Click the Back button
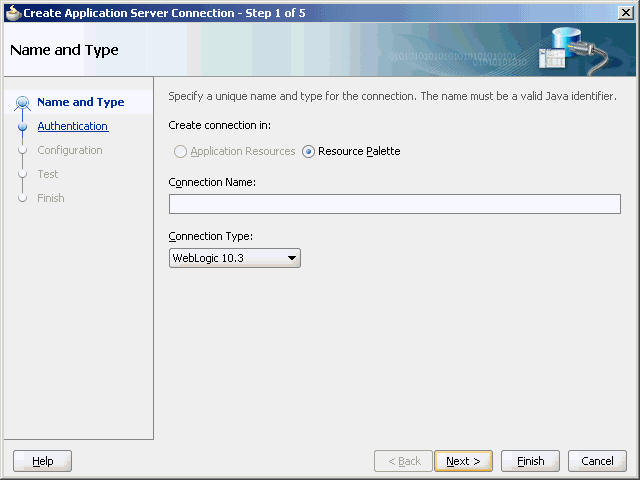Screen dimensions: 640x480 coord(403,461)
